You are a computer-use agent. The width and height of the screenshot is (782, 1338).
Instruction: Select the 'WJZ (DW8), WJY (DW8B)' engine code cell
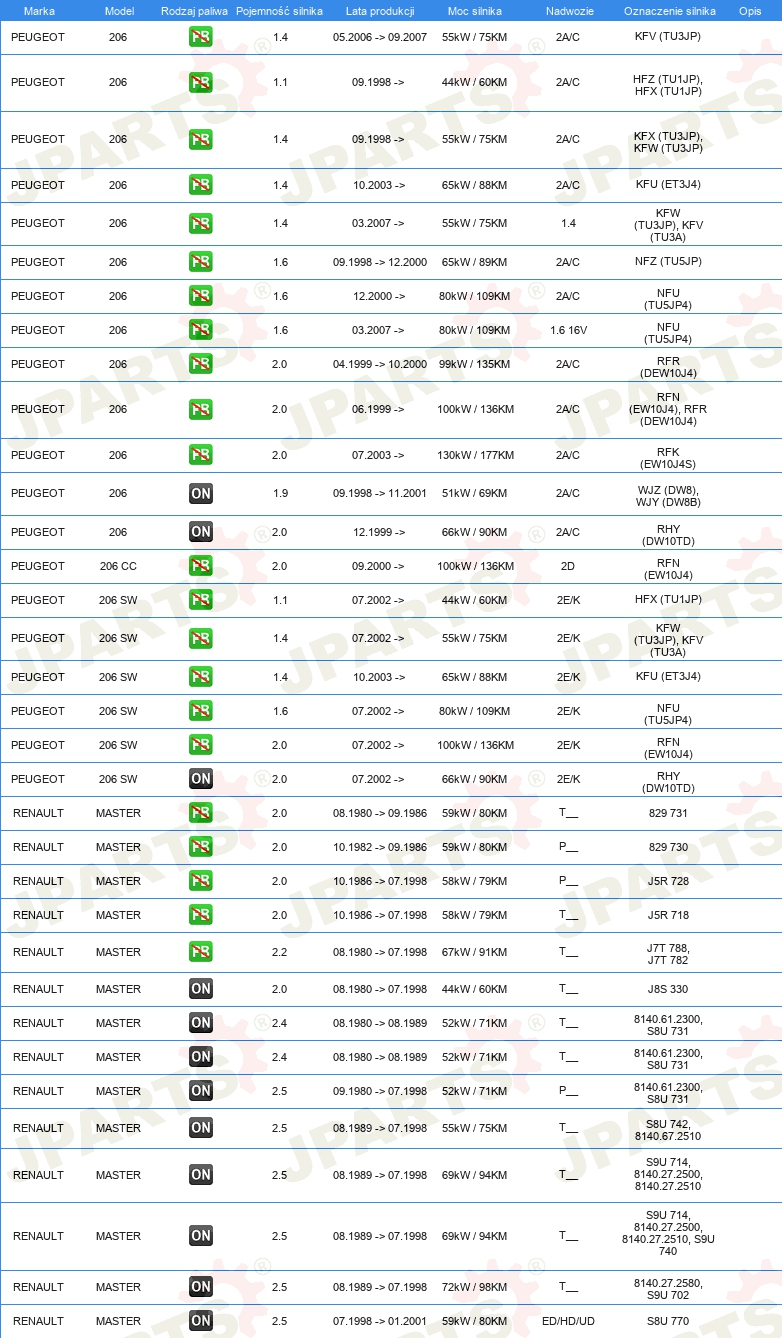click(669, 497)
